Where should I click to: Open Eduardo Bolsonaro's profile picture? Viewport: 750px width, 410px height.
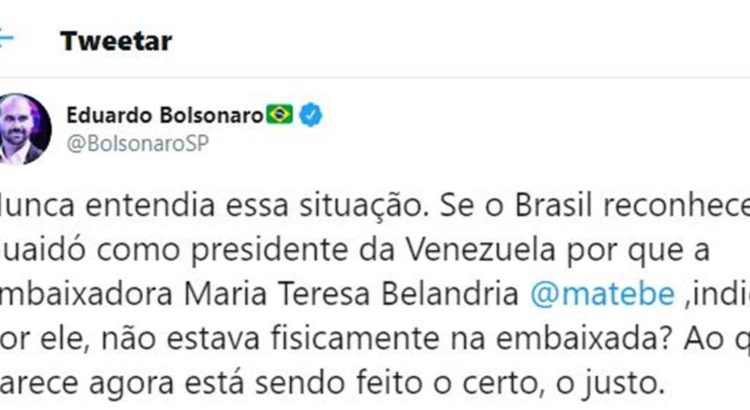pos(24,129)
